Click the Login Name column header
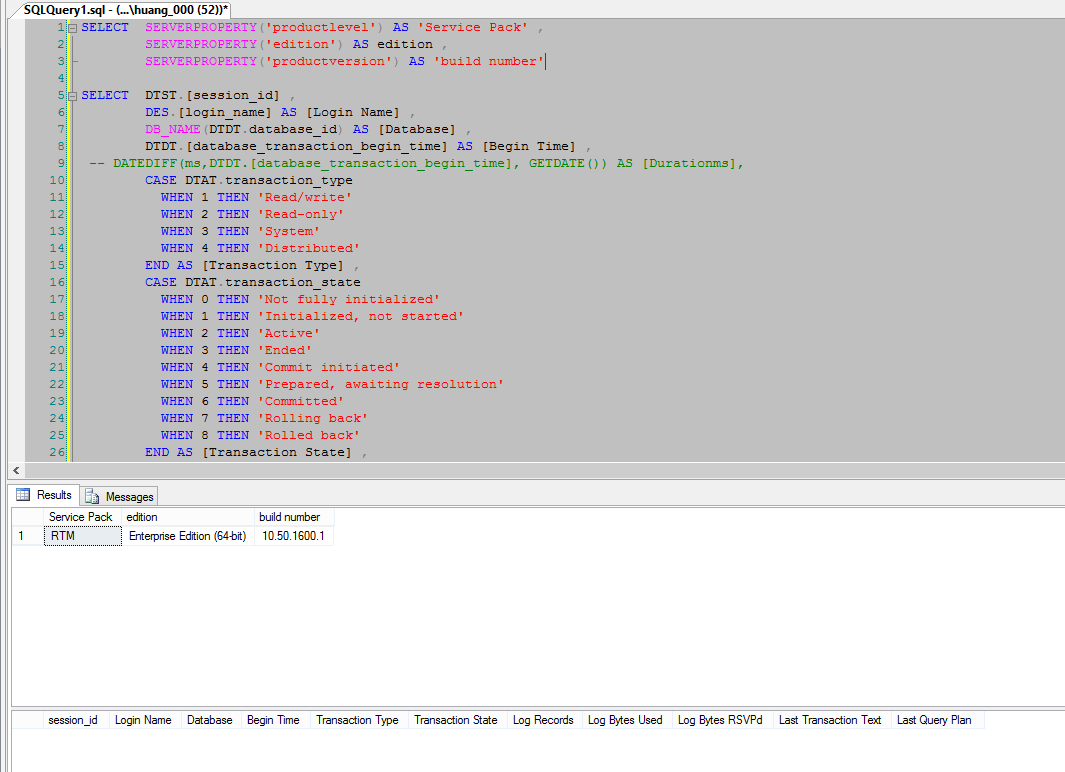Screen dimensions: 1065x772 [143, 720]
